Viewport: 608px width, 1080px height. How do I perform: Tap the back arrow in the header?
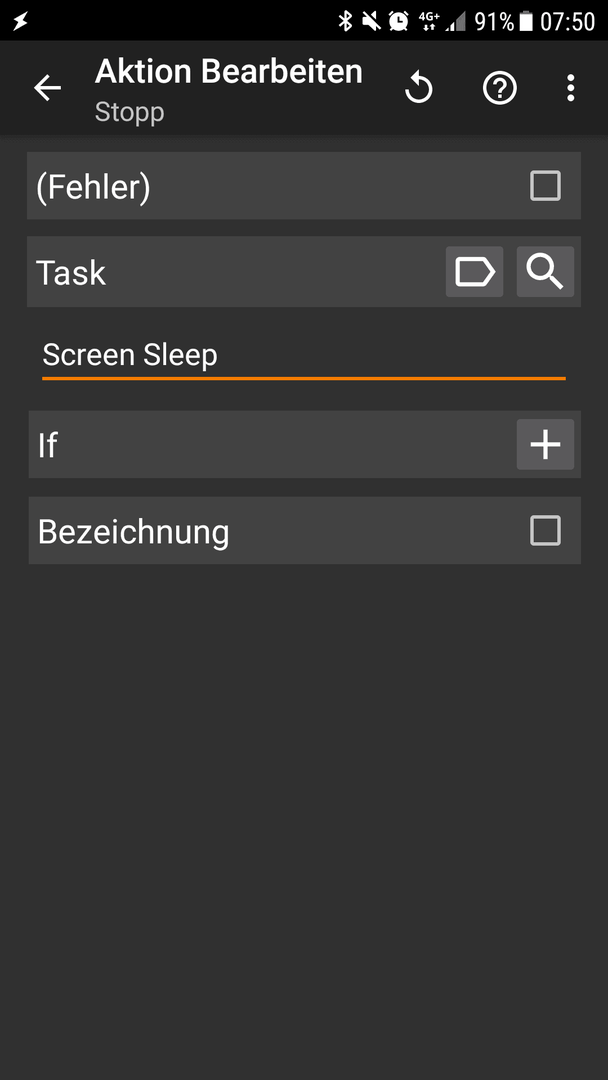[x=48, y=88]
